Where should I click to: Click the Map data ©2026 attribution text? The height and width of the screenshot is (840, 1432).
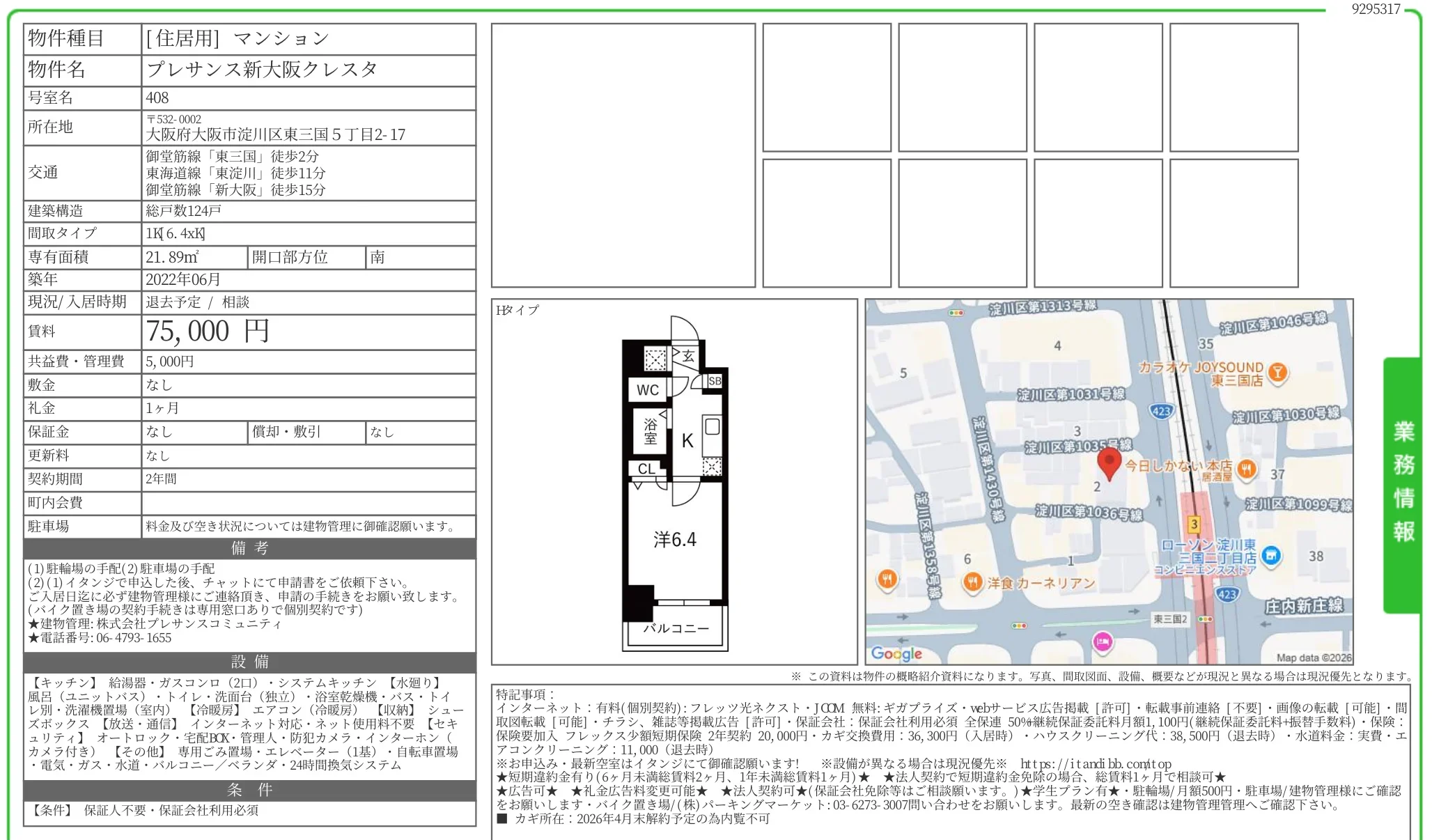pyautogui.click(x=1312, y=658)
